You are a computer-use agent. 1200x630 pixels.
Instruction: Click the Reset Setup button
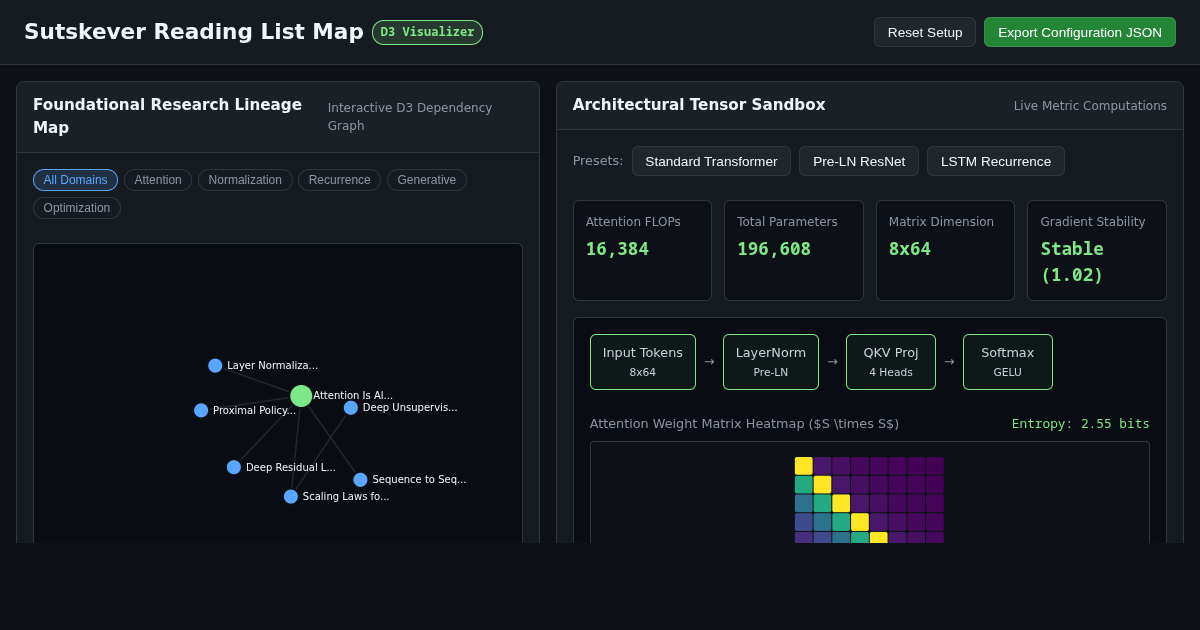[x=925, y=32]
